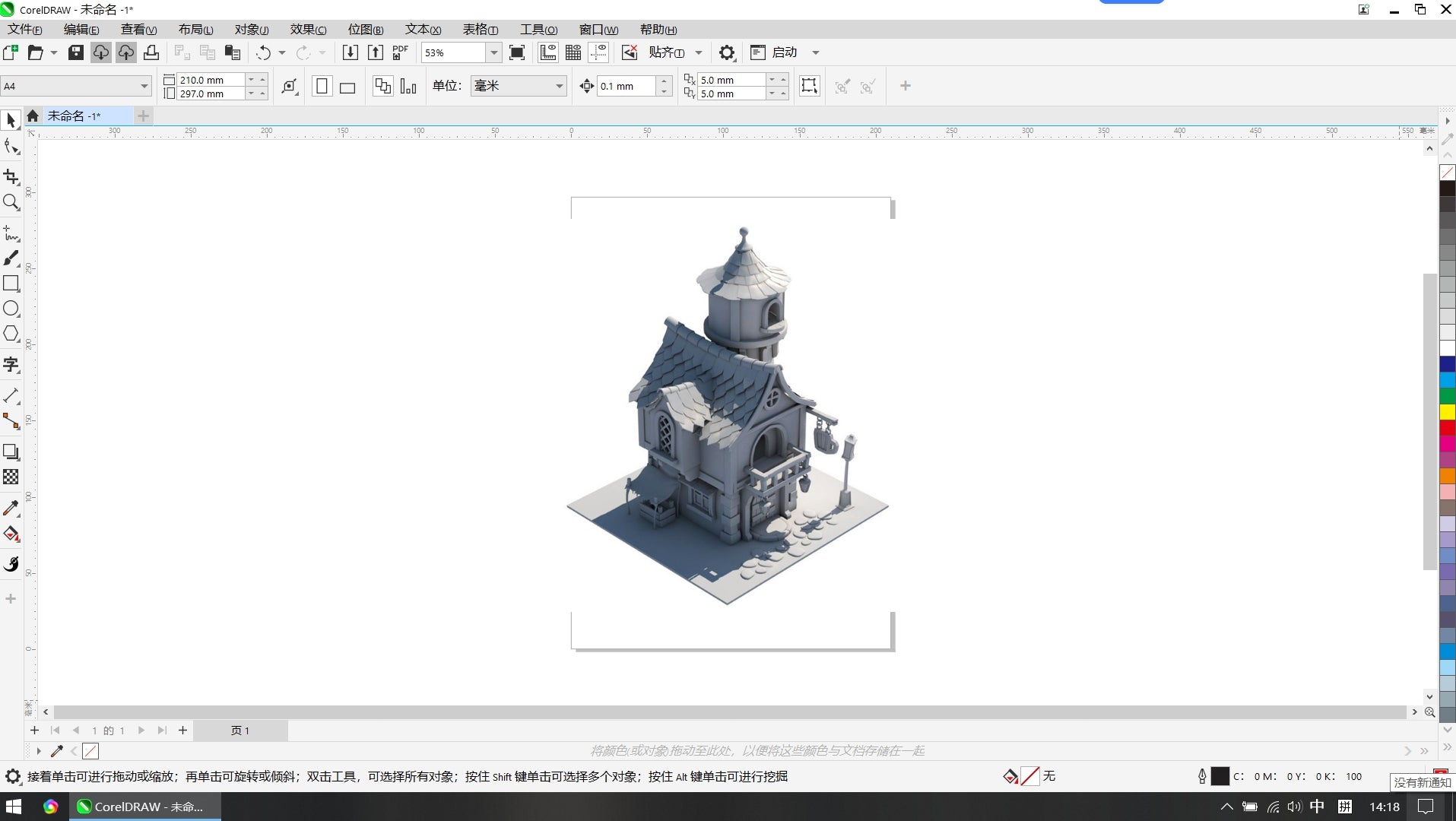Switch page to landscape orientation
This screenshot has width=1456, height=821.
coord(347,87)
